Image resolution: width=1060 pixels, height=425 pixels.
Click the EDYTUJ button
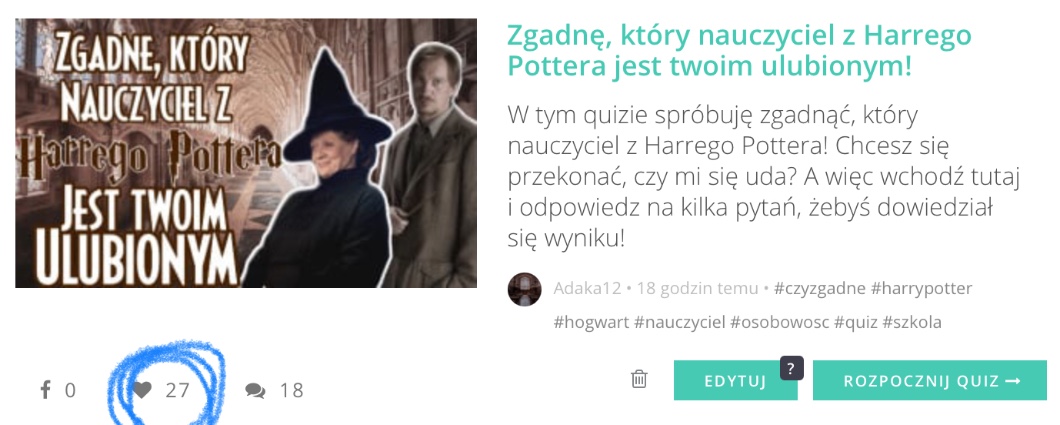[x=736, y=380]
